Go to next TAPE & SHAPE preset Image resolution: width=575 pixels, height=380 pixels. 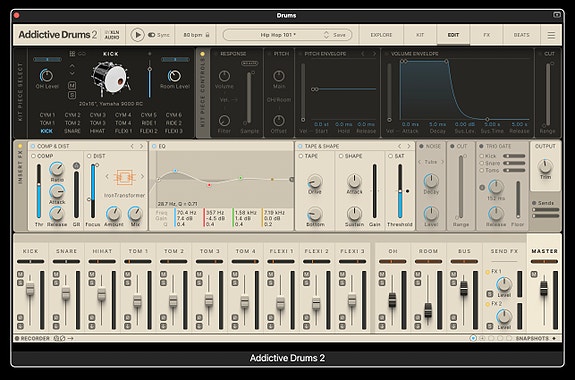click(x=409, y=146)
